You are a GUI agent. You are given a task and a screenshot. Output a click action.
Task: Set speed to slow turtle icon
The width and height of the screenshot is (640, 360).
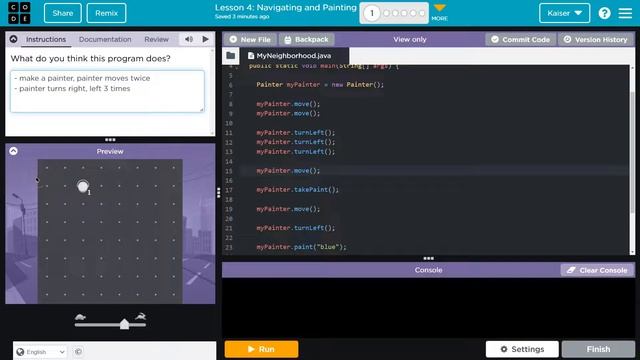tap(80, 317)
